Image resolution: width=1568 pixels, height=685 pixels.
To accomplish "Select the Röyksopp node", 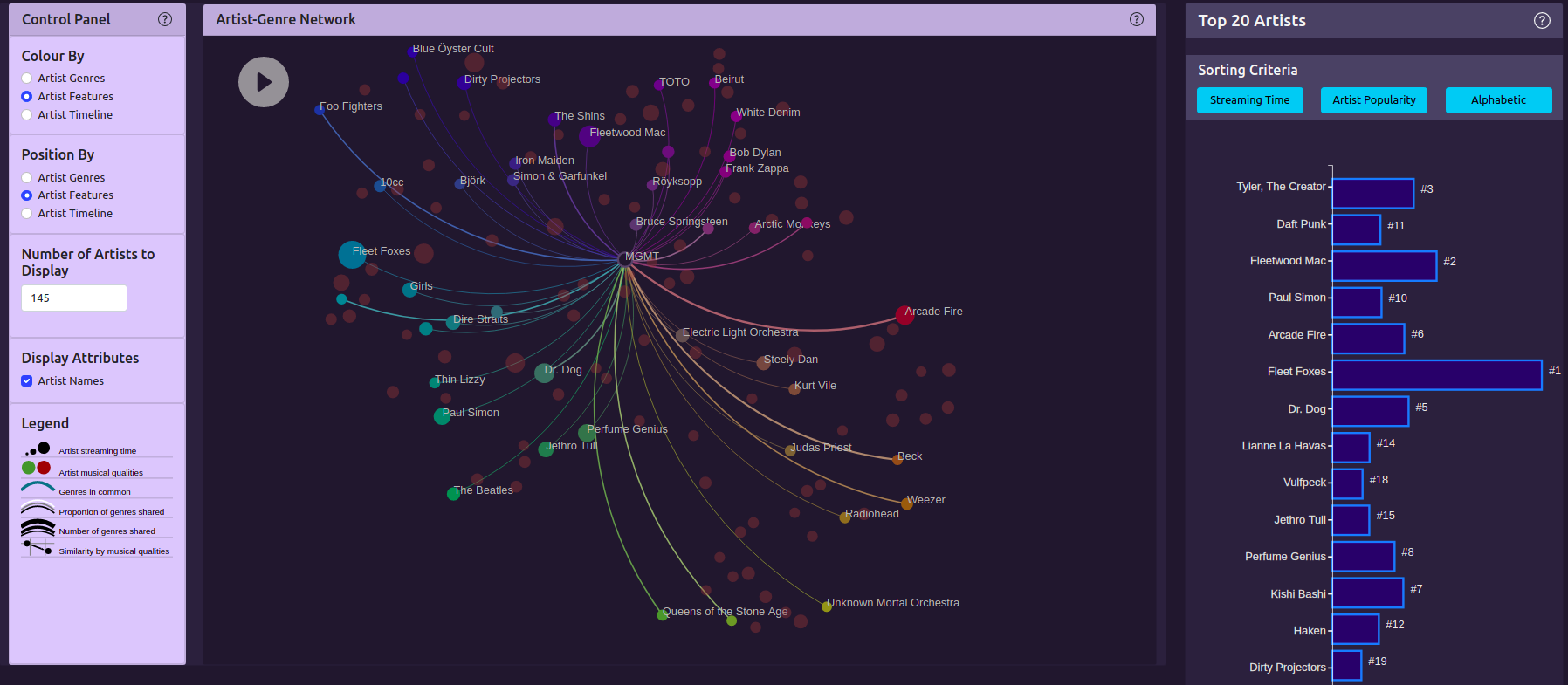I will (x=652, y=185).
